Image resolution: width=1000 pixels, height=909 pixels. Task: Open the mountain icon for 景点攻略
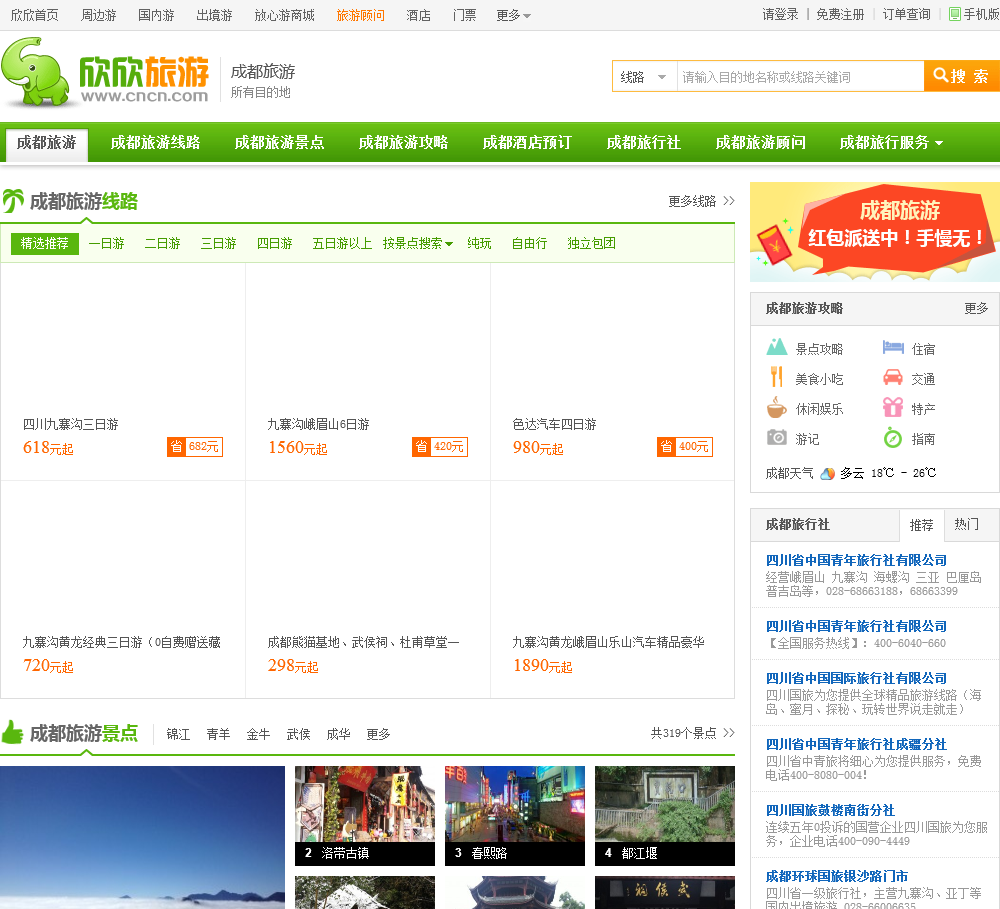coord(776,348)
